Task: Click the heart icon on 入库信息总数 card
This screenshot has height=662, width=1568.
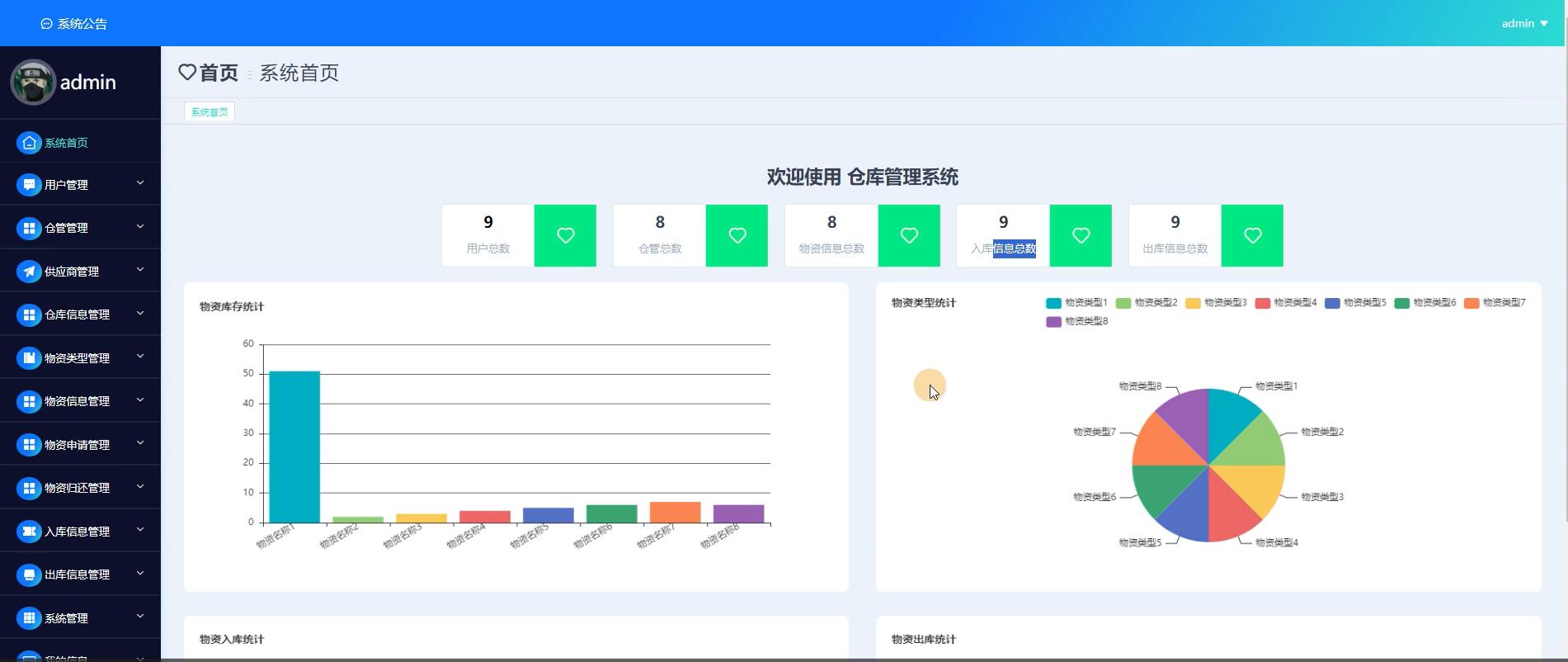Action: click(1081, 235)
